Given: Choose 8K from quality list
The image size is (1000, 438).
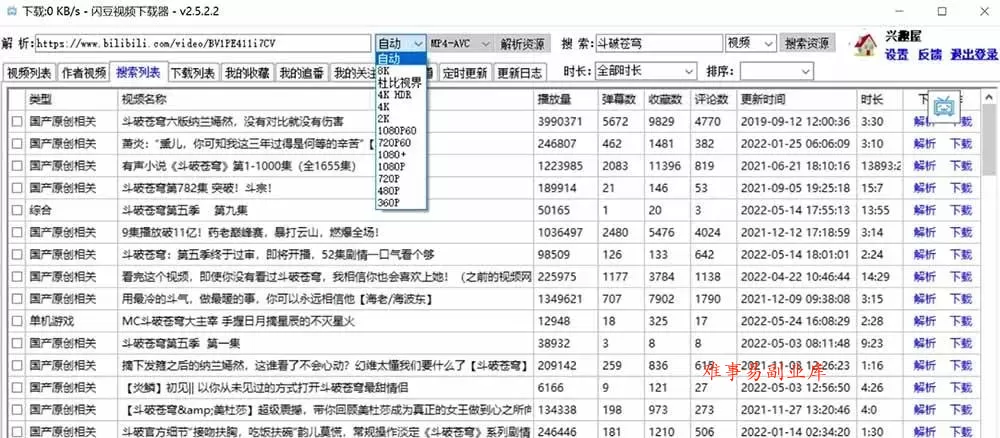Looking at the screenshot, I should pyautogui.click(x=401, y=69).
